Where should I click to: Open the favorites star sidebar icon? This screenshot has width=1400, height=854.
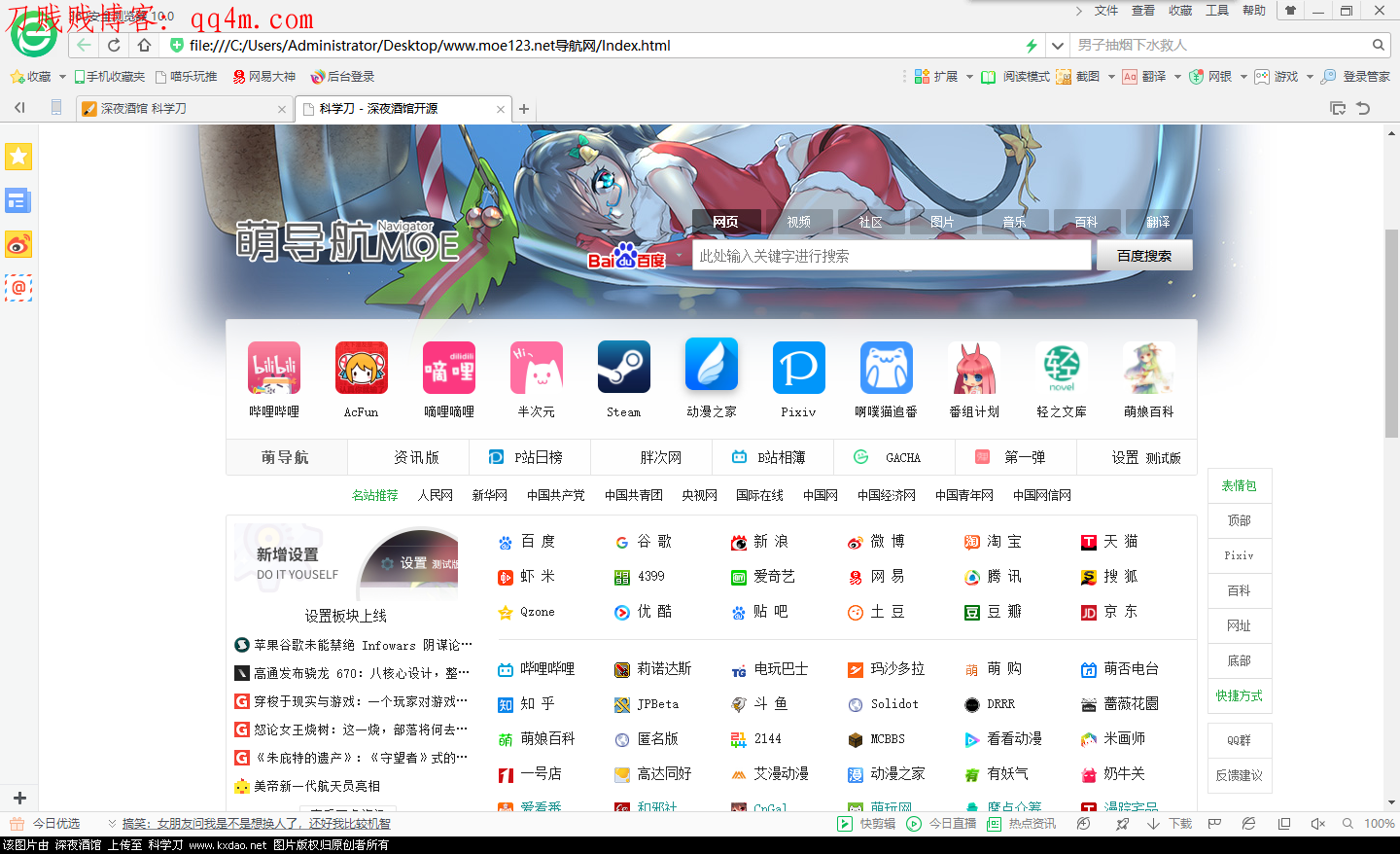18,157
